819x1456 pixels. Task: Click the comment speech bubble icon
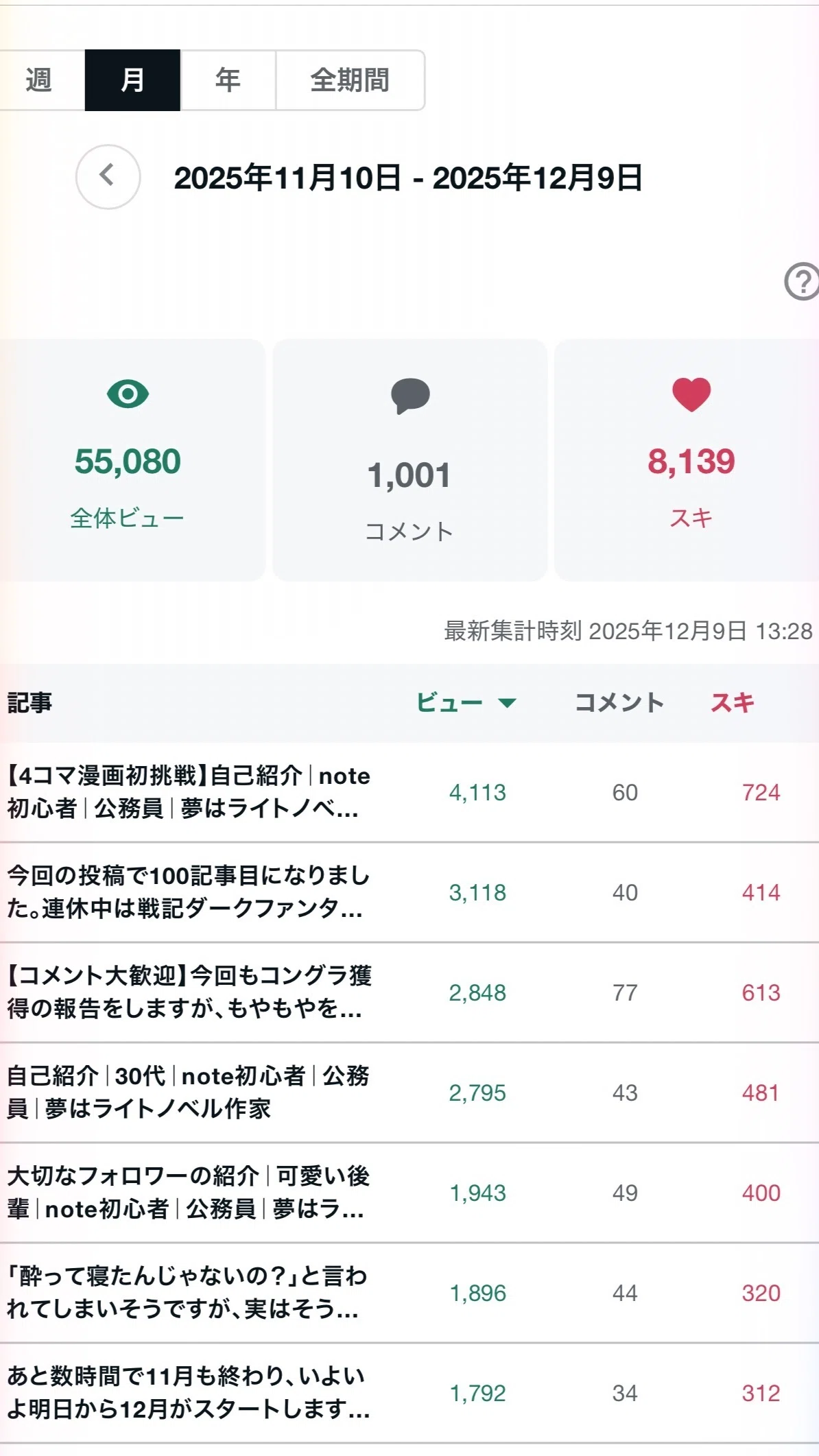(410, 396)
